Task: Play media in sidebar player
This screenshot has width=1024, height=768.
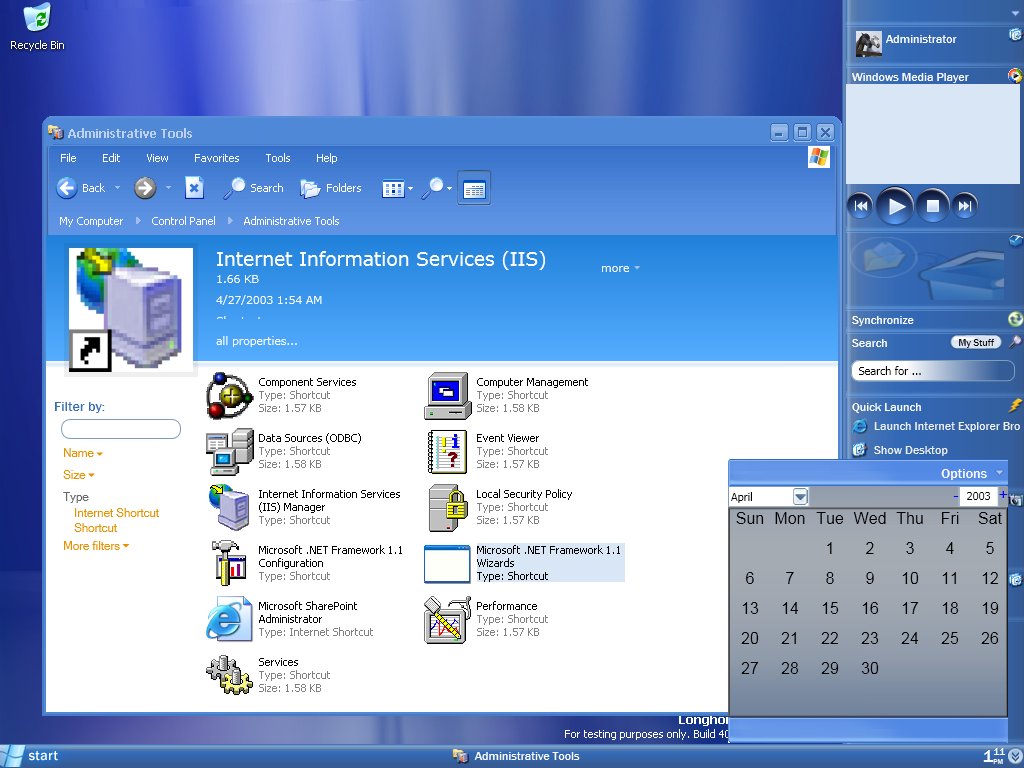Action: tap(895, 206)
